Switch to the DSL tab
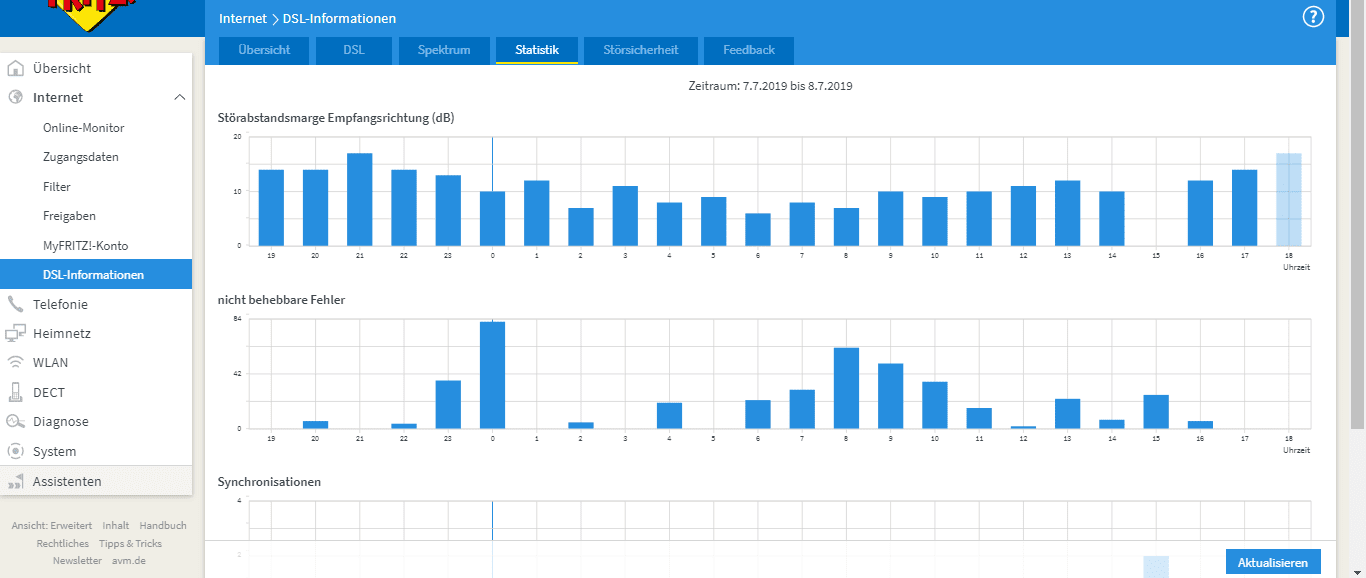Screen dimensions: 1366x578 coord(354,50)
